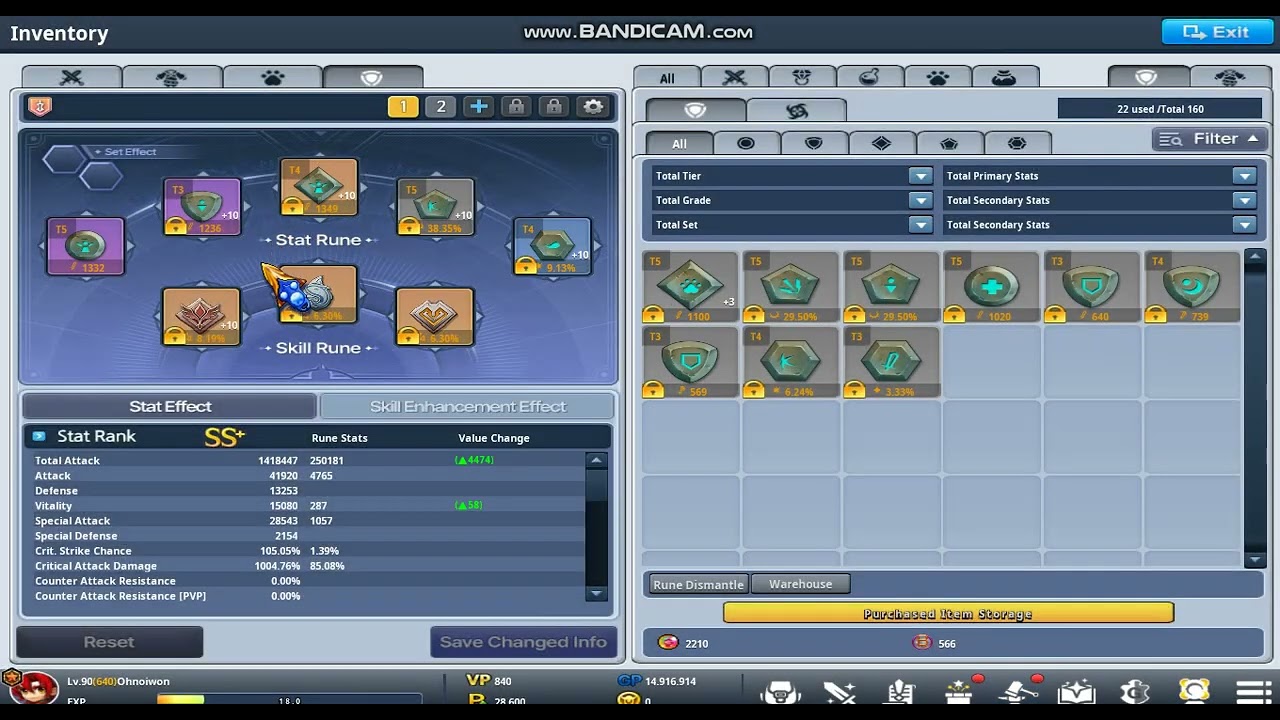Click stat list scroll down arrow
The width and height of the screenshot is (1280, 720).
click(x=597, y=593)
